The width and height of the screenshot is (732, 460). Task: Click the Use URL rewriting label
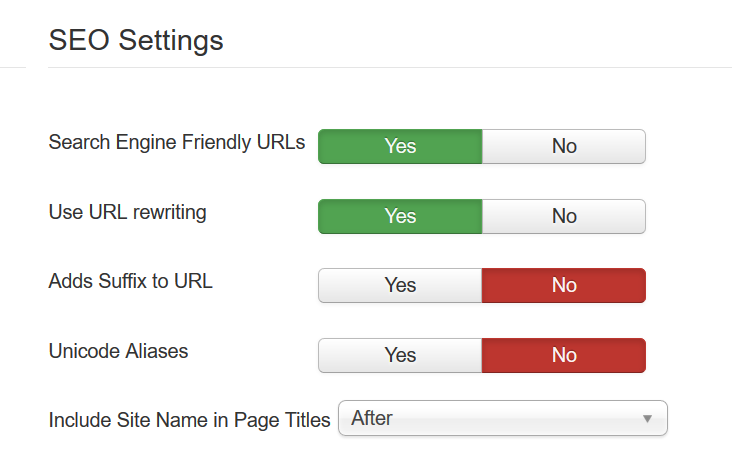click(x=127, y=212)
